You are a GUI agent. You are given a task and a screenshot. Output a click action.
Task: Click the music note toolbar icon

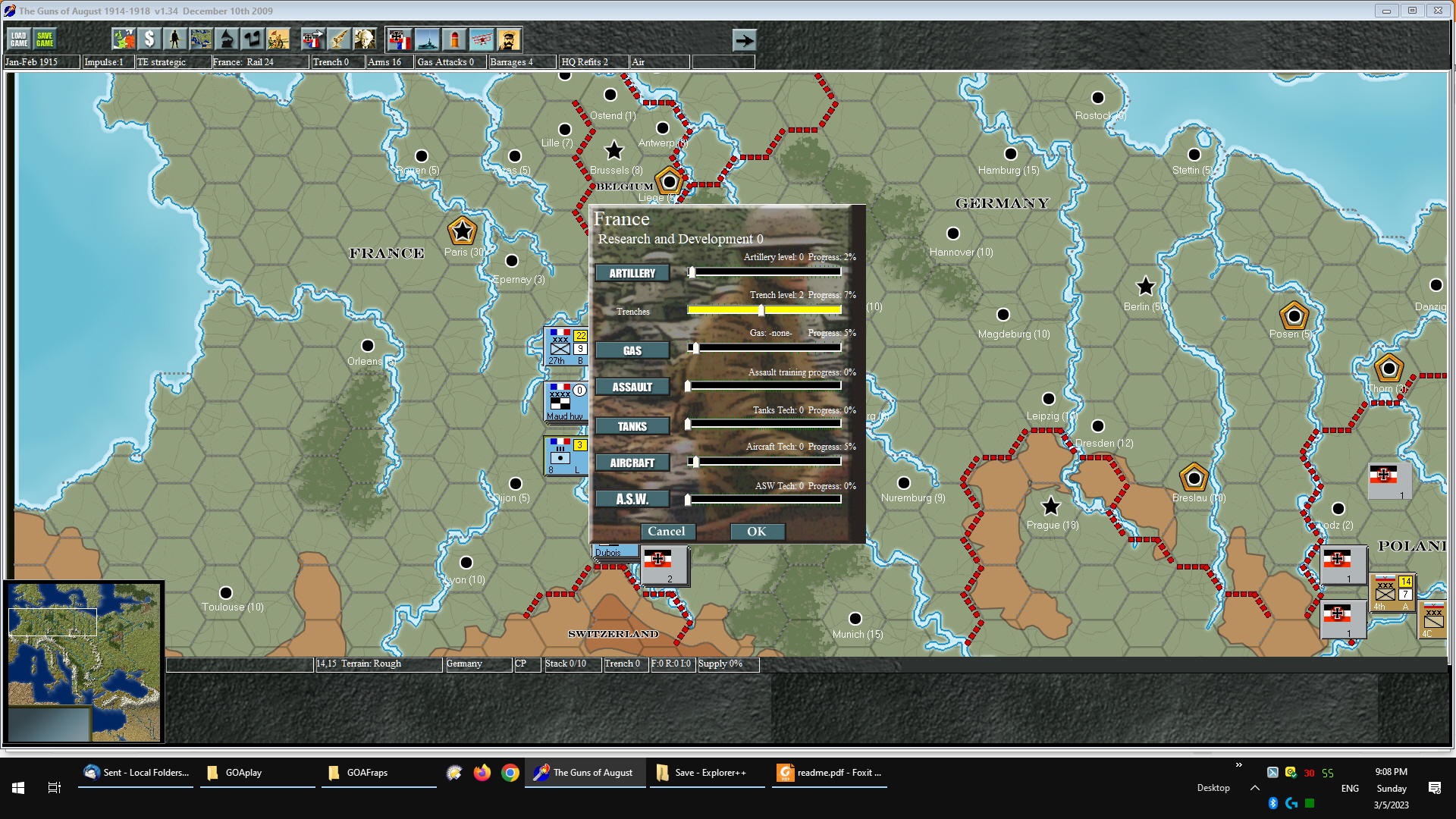tap(253, 39)
